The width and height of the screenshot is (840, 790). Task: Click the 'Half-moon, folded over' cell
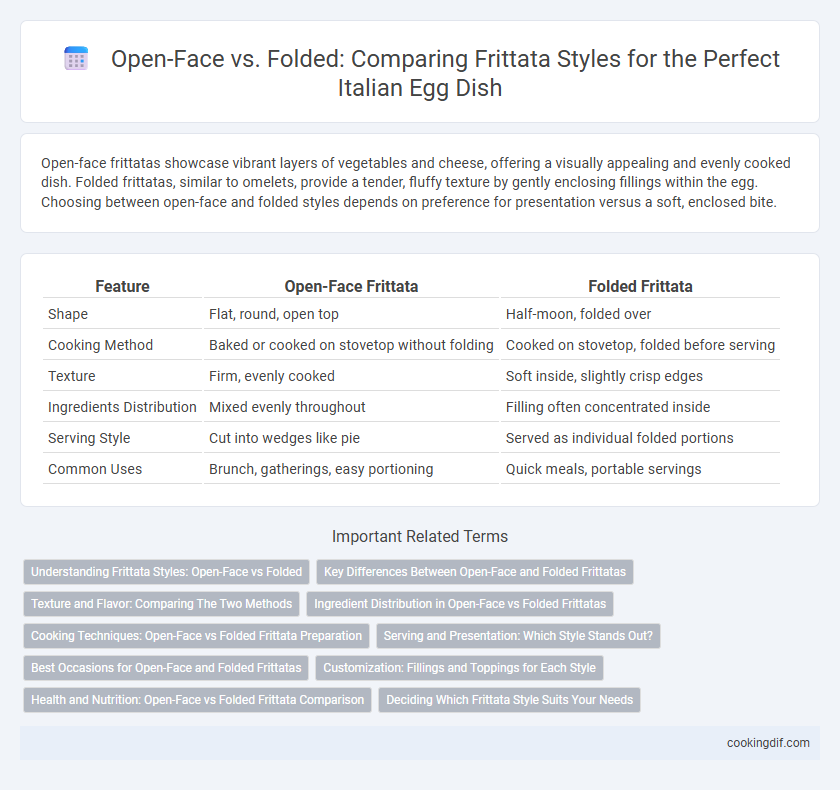(x=640, y=314)
